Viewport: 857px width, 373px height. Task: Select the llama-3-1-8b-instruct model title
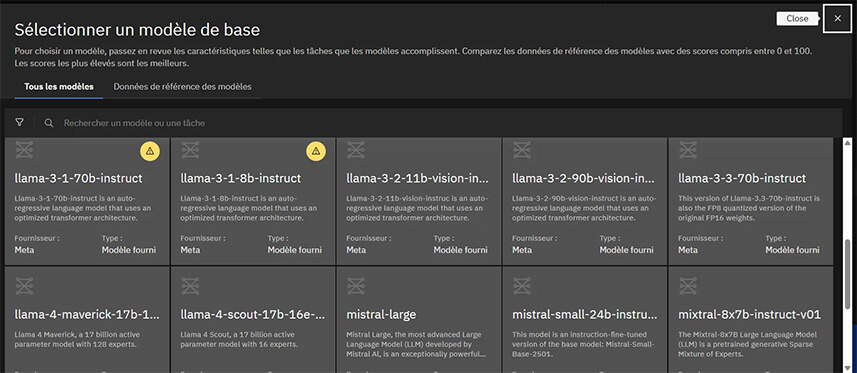point(240,178)
